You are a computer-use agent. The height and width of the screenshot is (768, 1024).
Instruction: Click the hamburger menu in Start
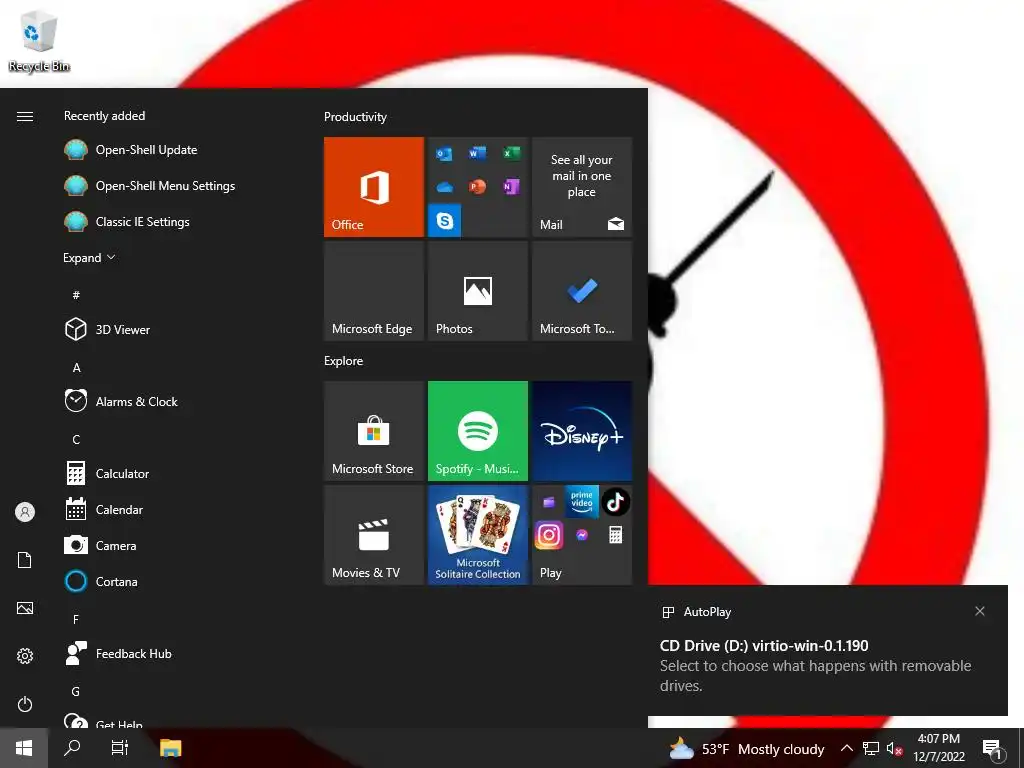pos(25,116)
